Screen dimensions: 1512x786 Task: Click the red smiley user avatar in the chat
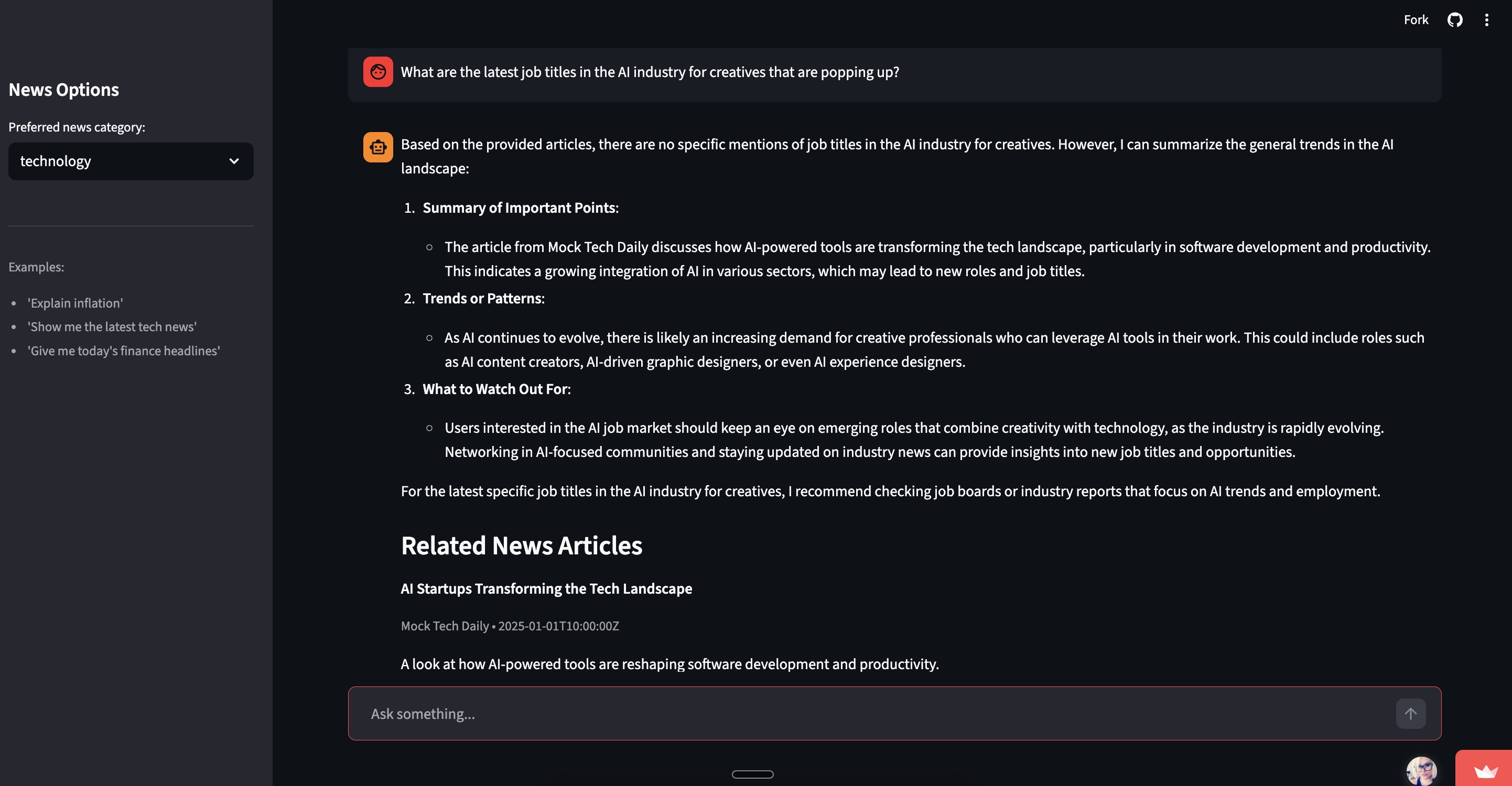tap(378, 72)
